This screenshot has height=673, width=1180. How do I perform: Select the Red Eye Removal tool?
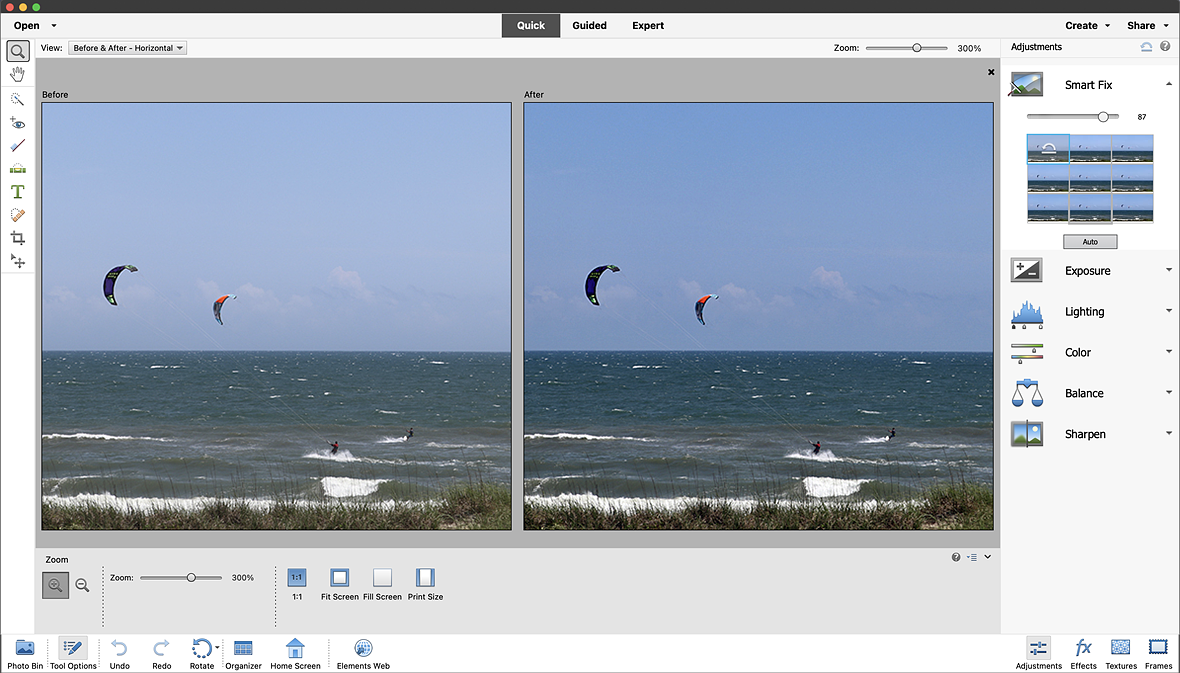(x=17, y=123)
